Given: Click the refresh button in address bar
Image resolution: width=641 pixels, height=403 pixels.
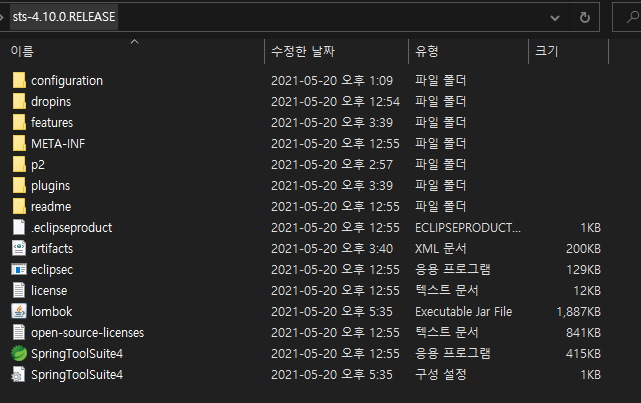Looking at the screenshot, I should [x=585, y=17].
